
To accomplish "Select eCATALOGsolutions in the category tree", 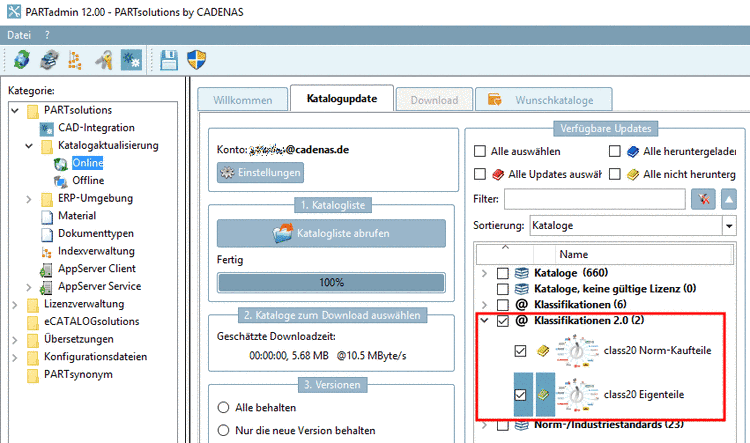I will tap(91, 322).
